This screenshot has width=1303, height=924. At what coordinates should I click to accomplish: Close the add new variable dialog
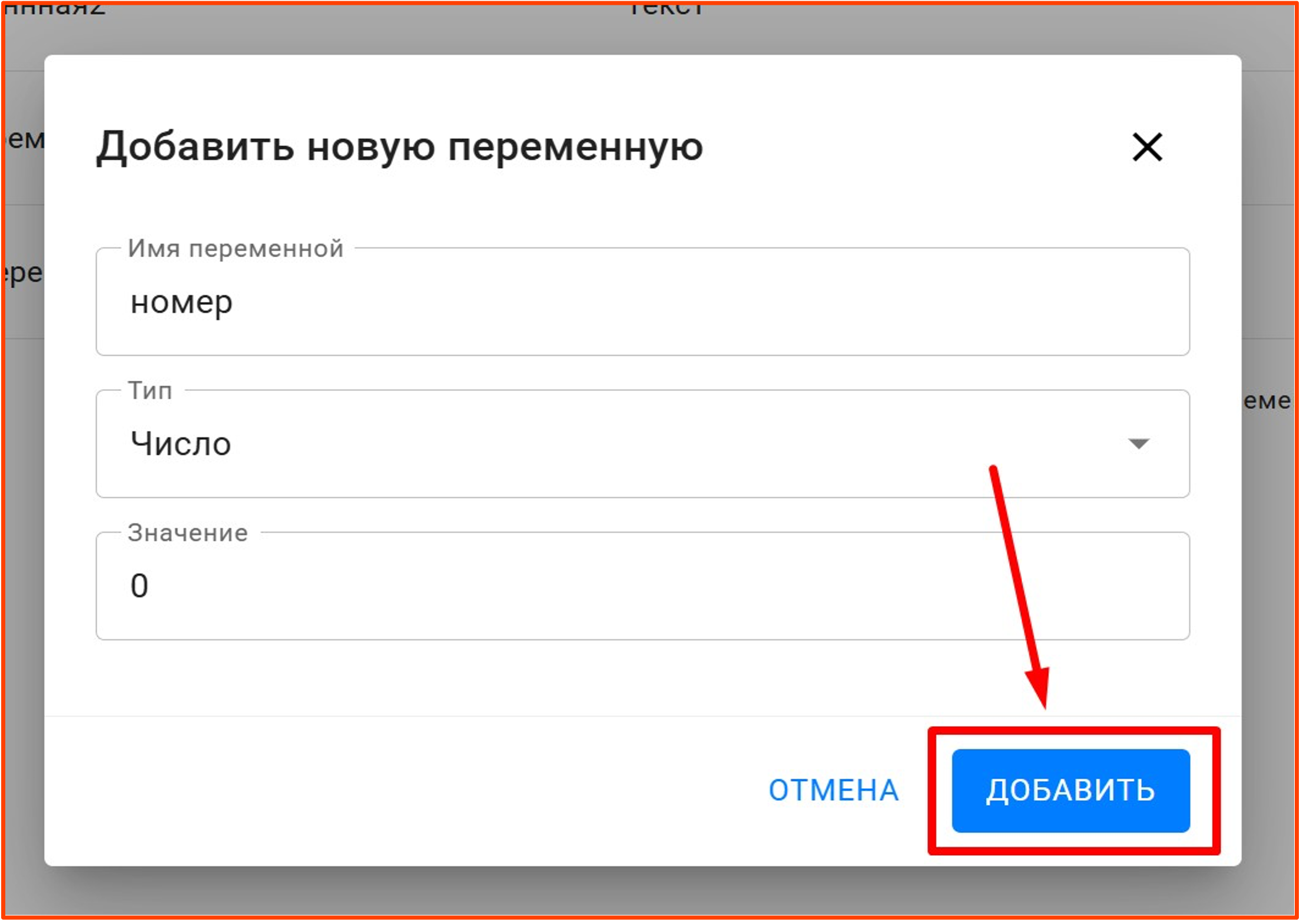point(1147,147)
